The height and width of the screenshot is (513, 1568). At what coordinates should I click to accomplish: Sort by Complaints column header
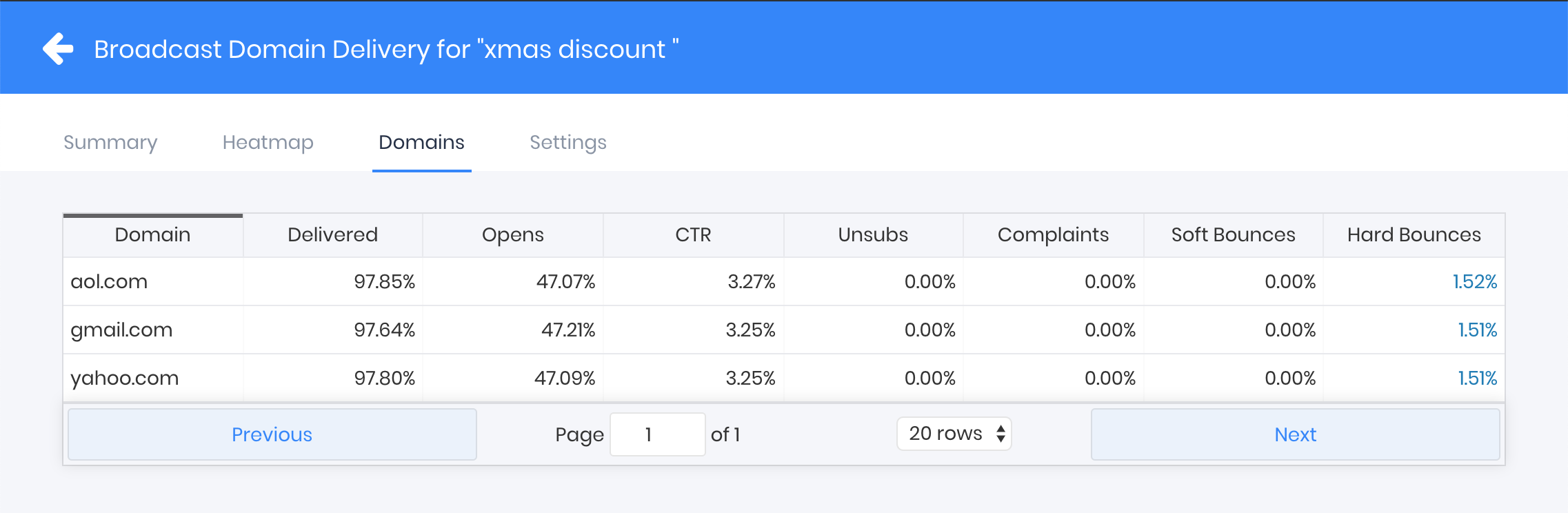click(x=1053, y=235)
